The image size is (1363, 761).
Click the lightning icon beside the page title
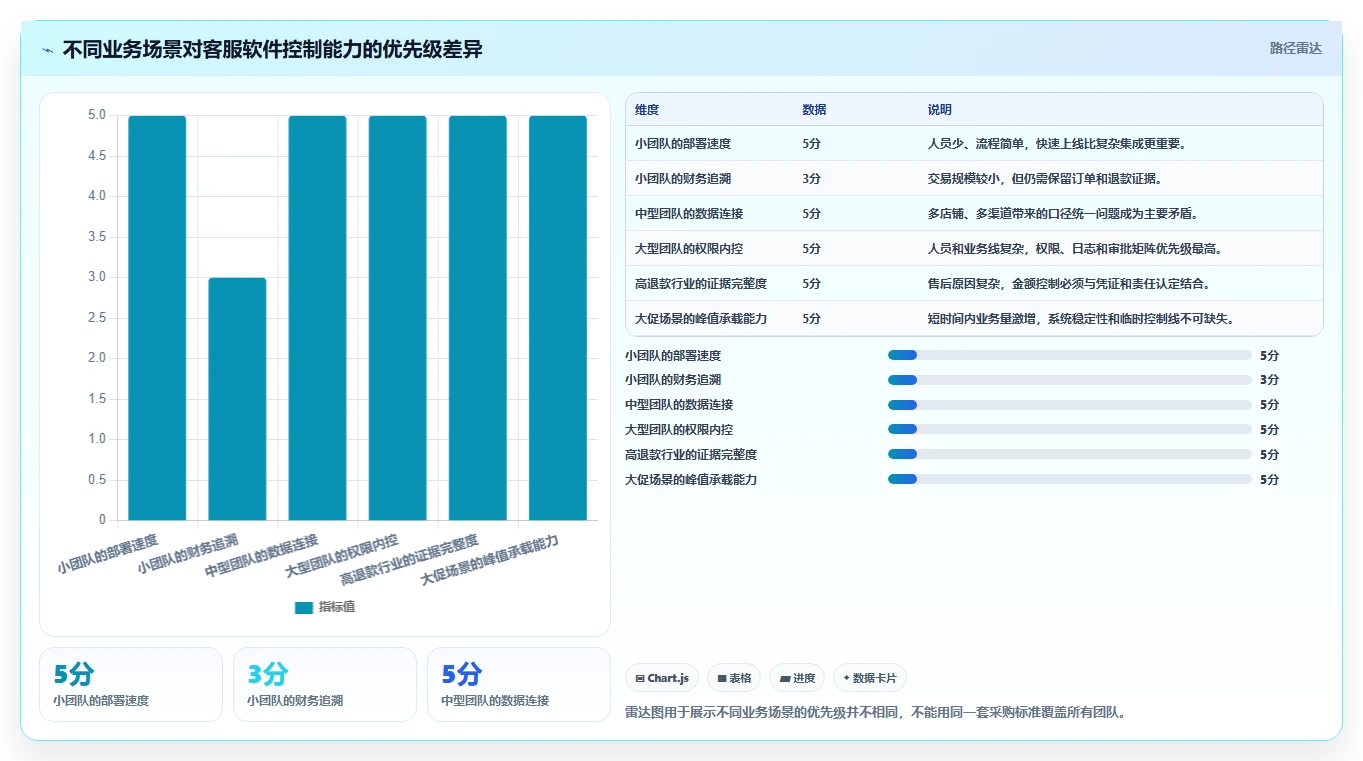point(47,49)
